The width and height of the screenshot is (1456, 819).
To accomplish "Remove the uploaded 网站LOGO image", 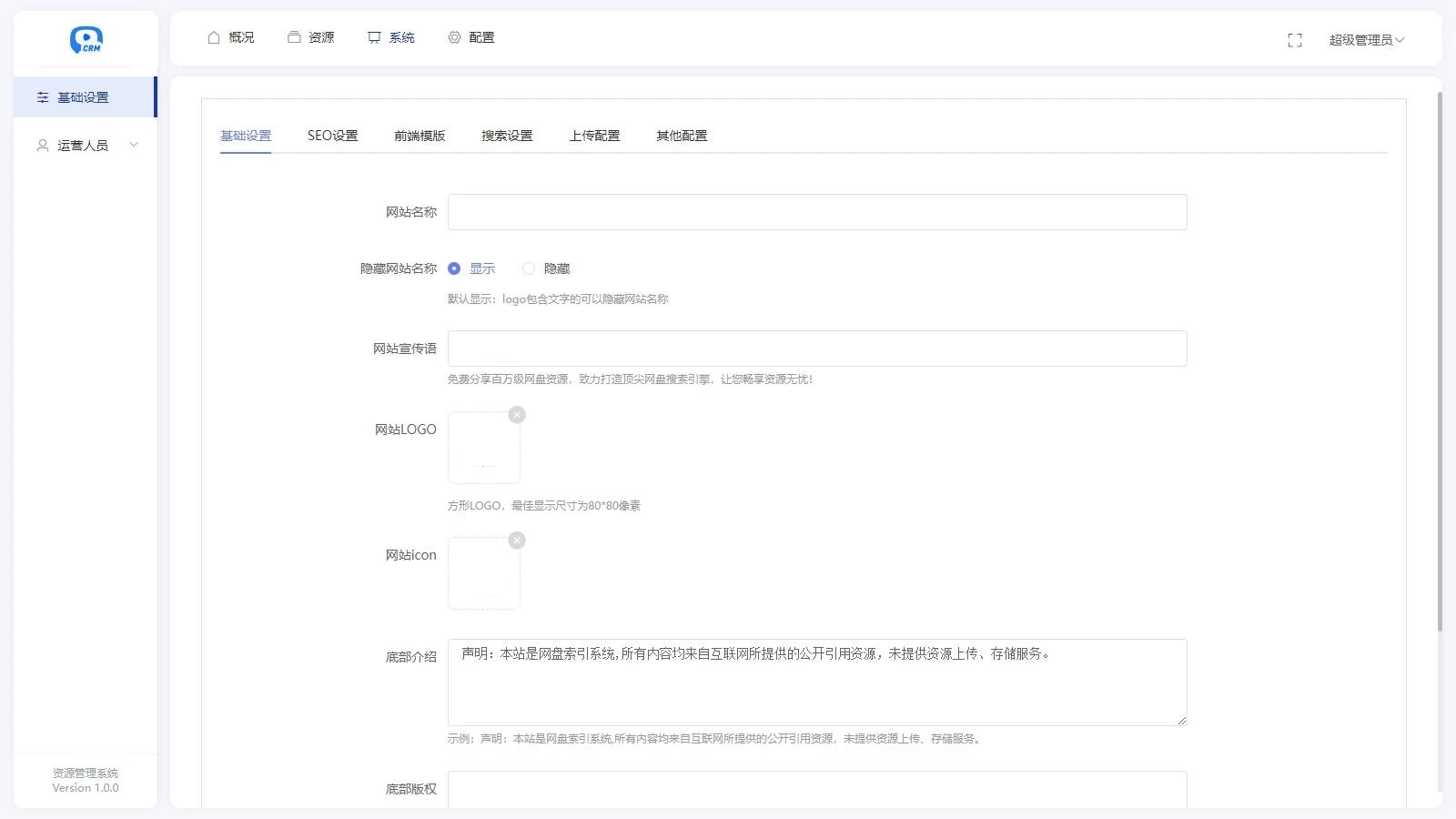I will pyautogui.click(x=517, y=415).
